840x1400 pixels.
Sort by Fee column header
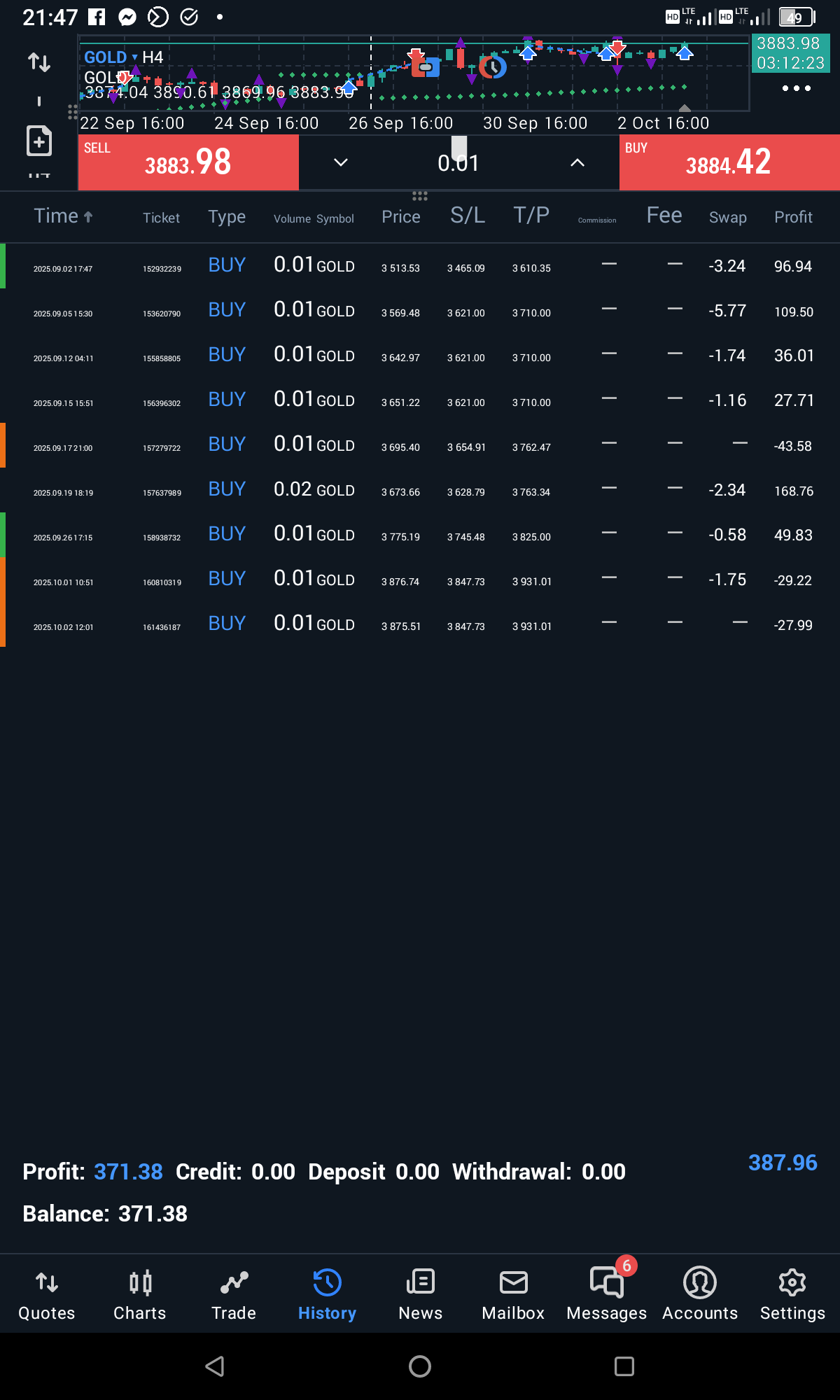[x=664, y=215]
